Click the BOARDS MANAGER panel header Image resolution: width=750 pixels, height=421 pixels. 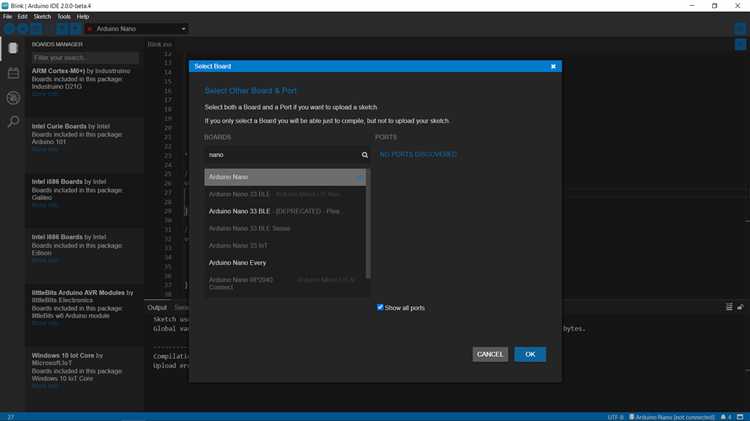pyautogui.click(x=57, y=44)
